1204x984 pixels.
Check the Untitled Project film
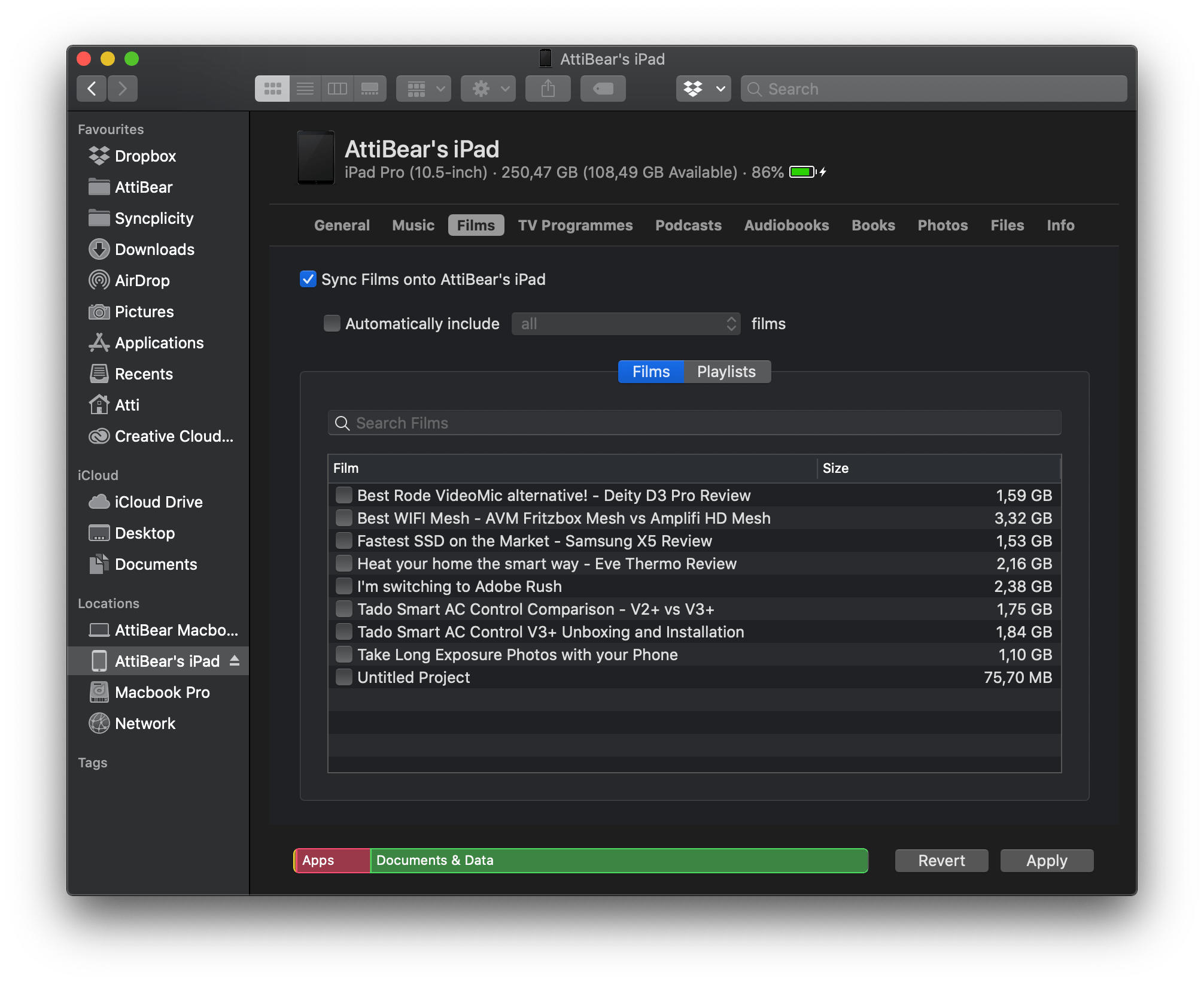pos(344,677)
